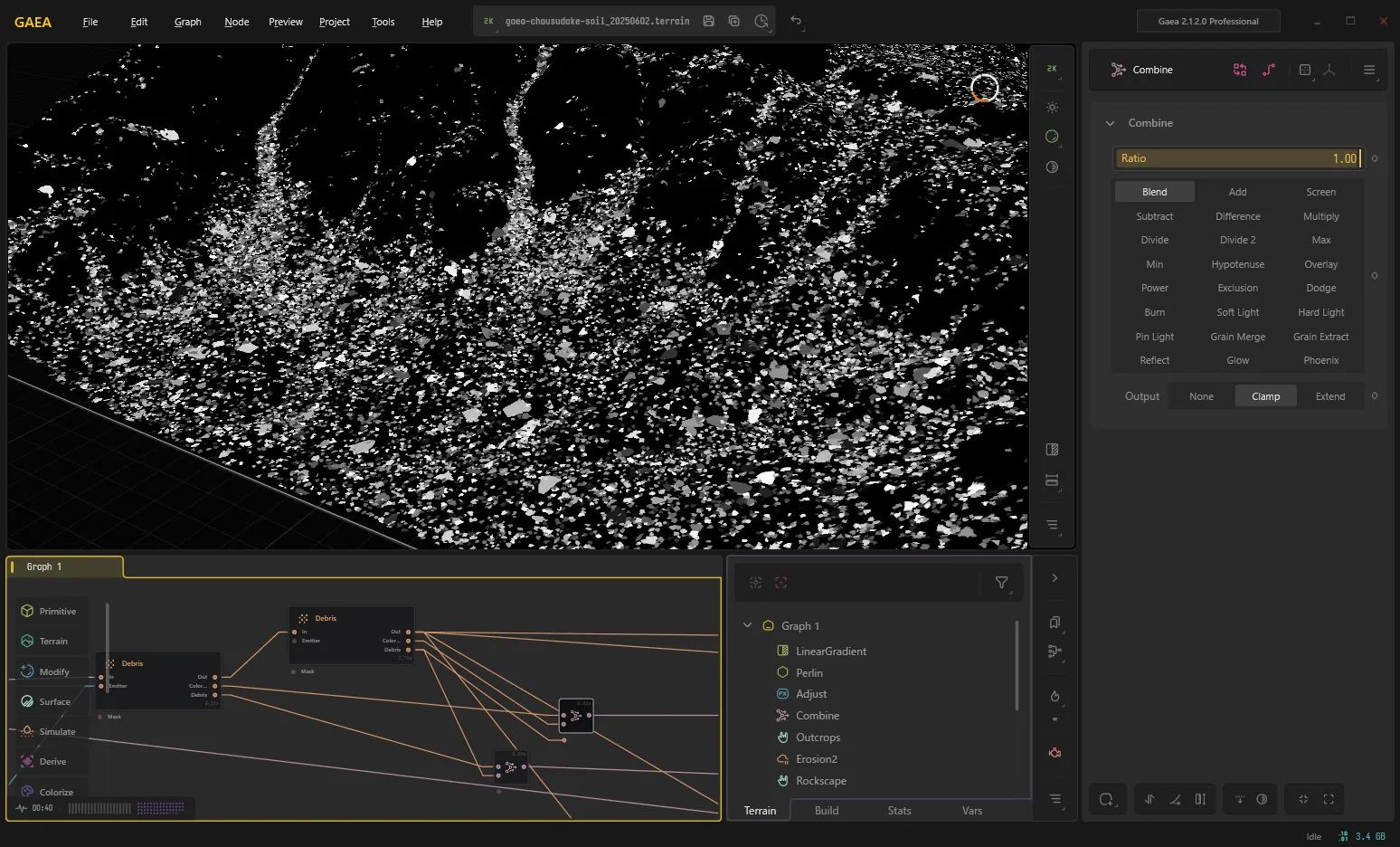Click the 2K resolution viewport icon

[1052, 69]
